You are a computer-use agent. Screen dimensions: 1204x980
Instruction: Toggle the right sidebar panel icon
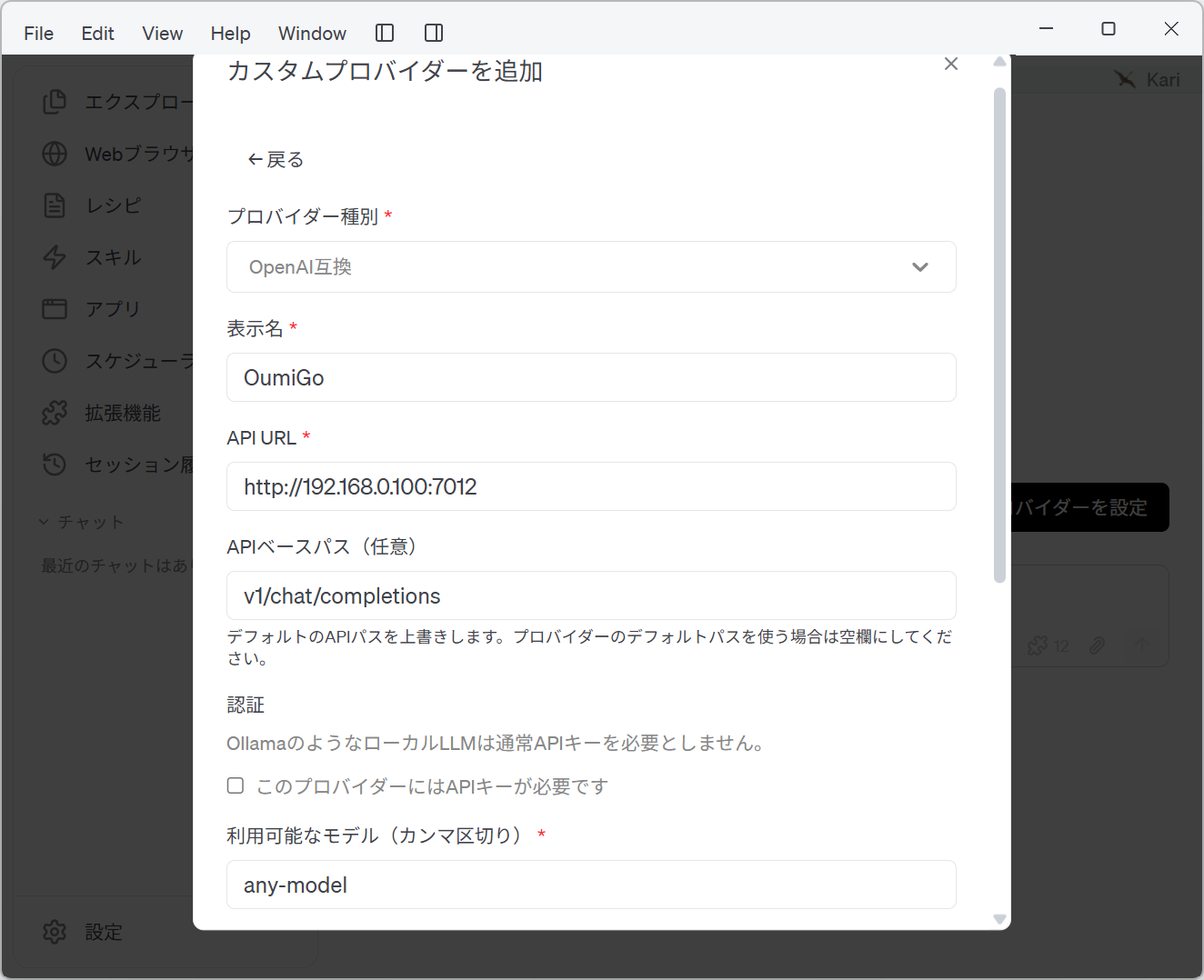pyautogui.click(x=434, y=33)
